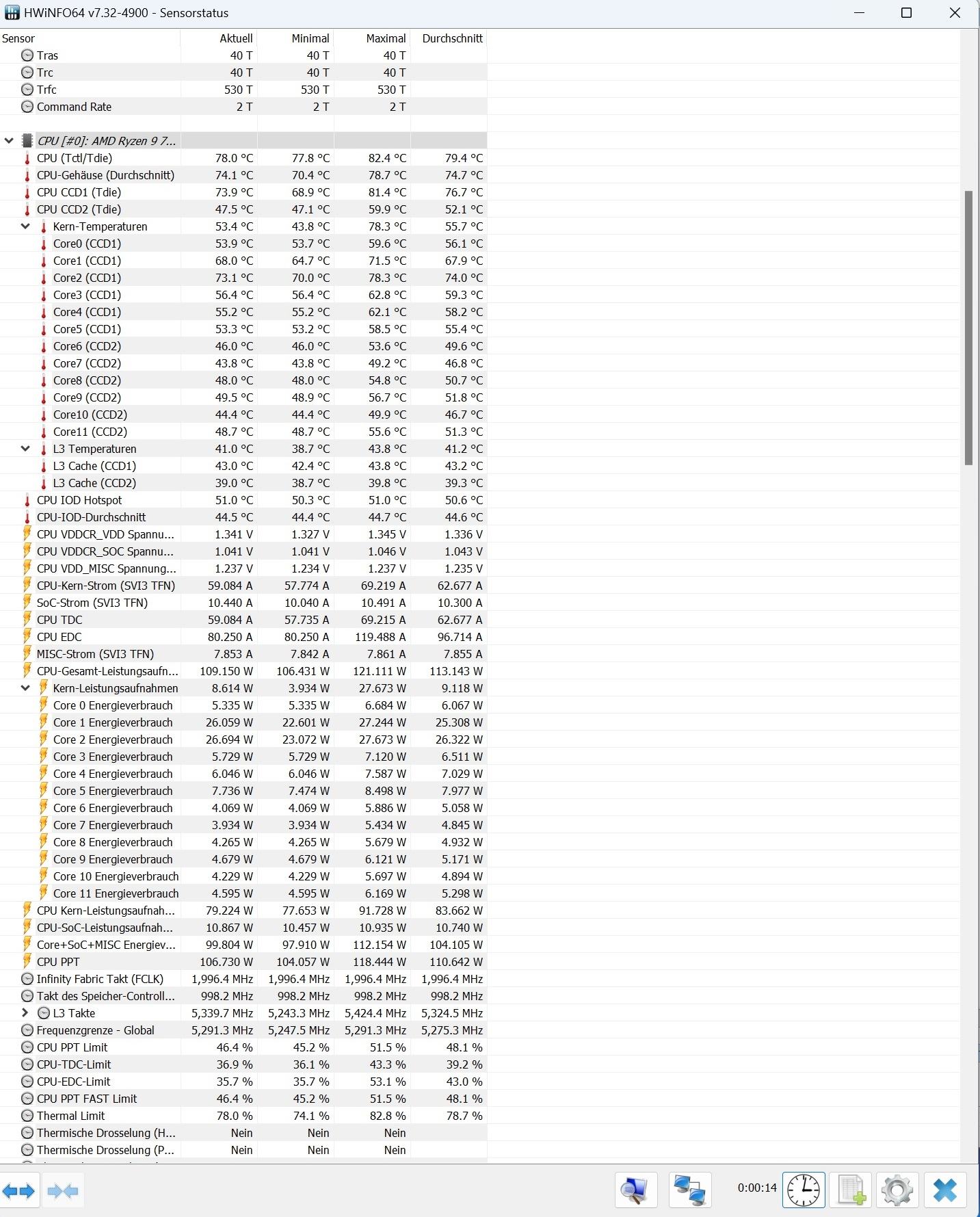
Task: Start logging with the sheet-plus icon
Action: click(x=851, y=1190)
